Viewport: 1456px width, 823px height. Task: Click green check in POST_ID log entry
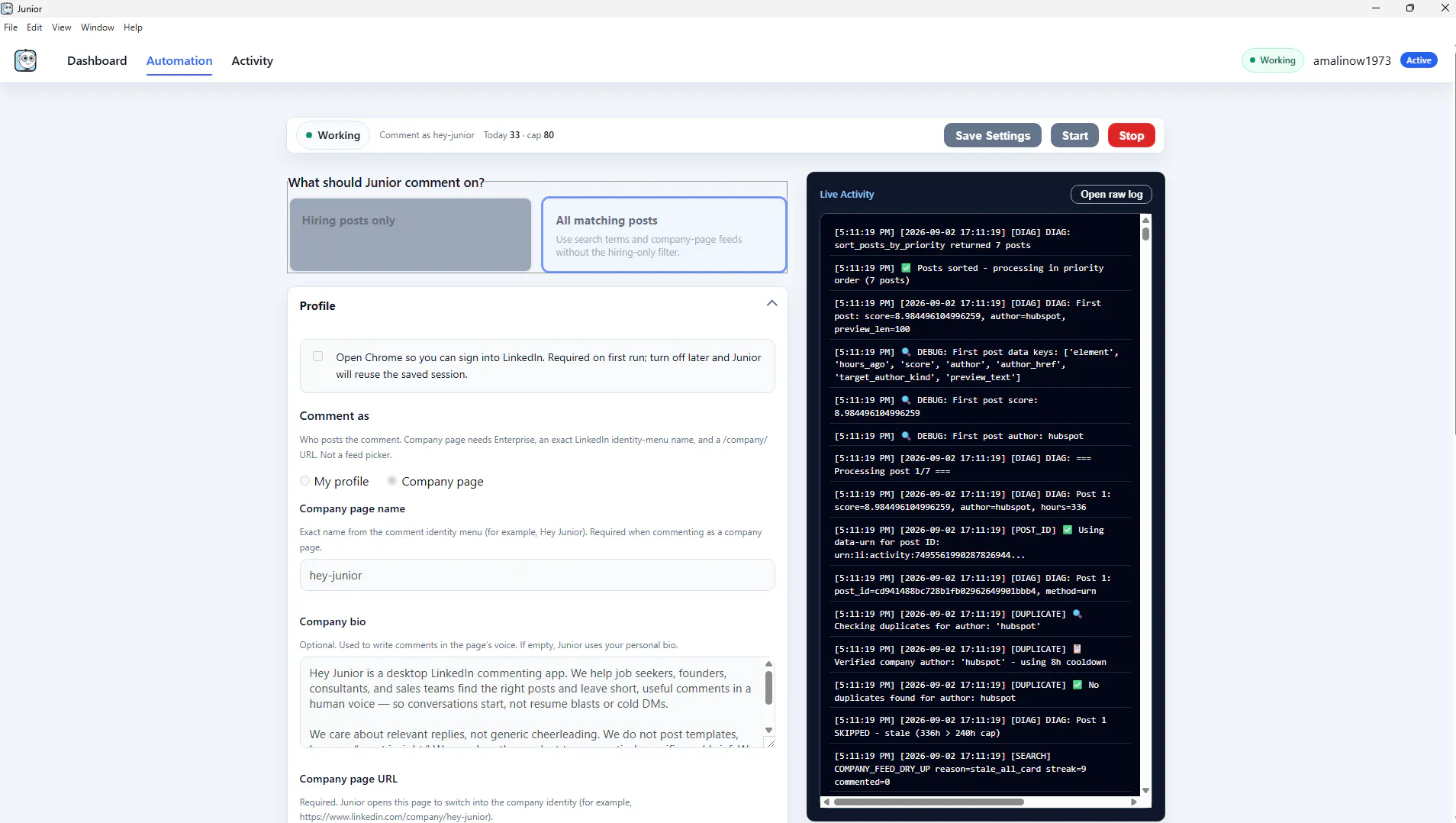1068,530
